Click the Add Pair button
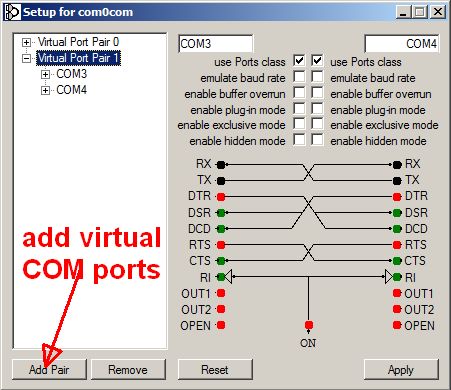This screenshot has height=390, width=451. [49, 369]
